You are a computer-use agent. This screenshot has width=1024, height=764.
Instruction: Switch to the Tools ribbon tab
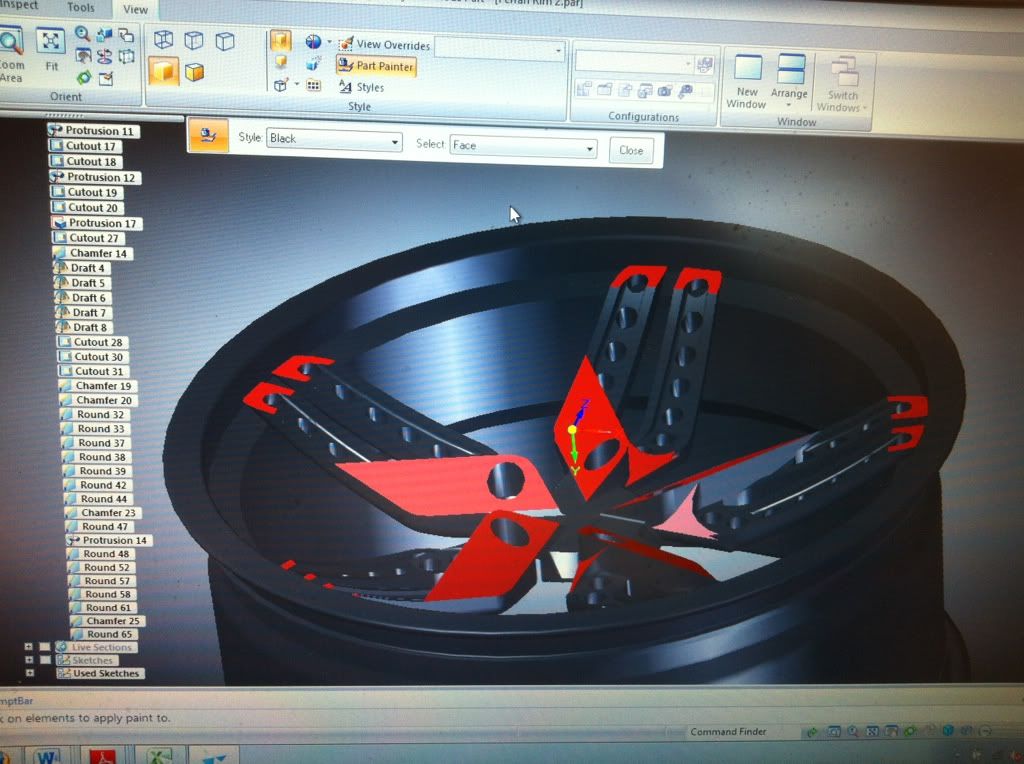[81, 8]
